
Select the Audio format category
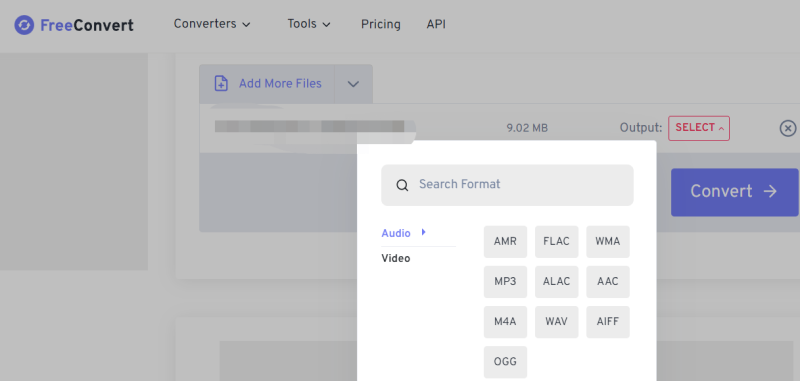[396, 234]
